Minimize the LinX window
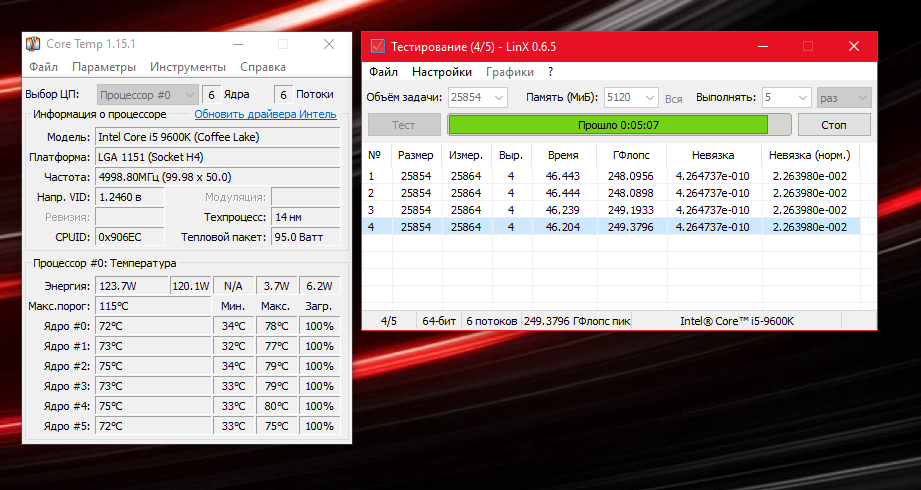 pyautogui.click(x=763, y=46)
